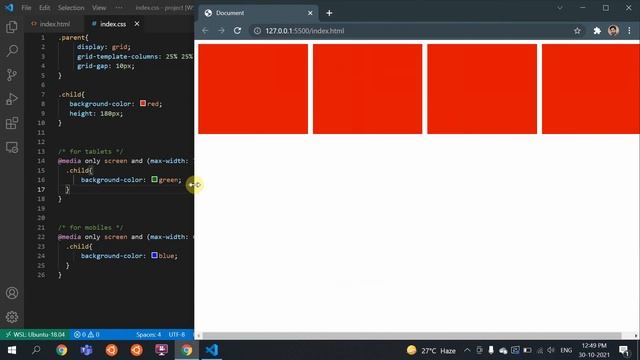Open the Source Control view
This screenshot has height=360, width=640.
[x=12, y=75]
